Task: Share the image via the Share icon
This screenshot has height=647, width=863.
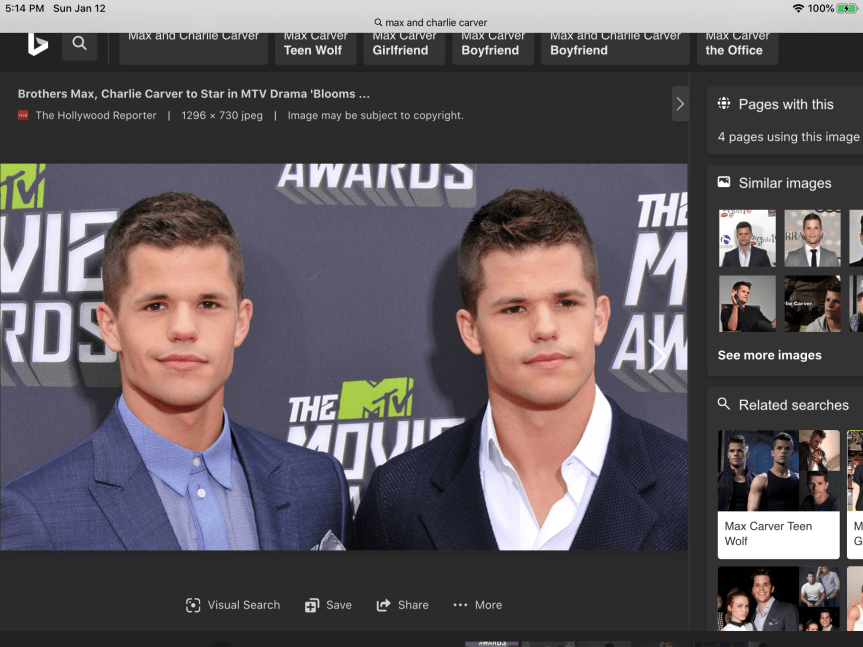Action: point(383,605)
